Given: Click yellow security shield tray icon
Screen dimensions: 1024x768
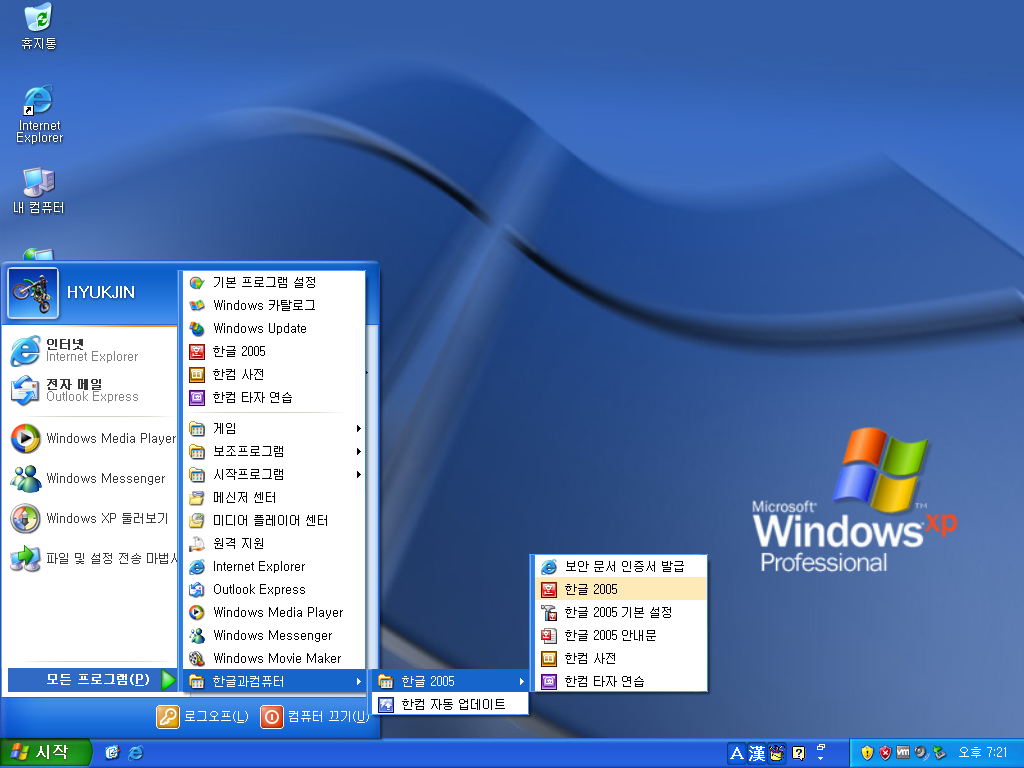Looking at the screenshot, I should (867, 753).
